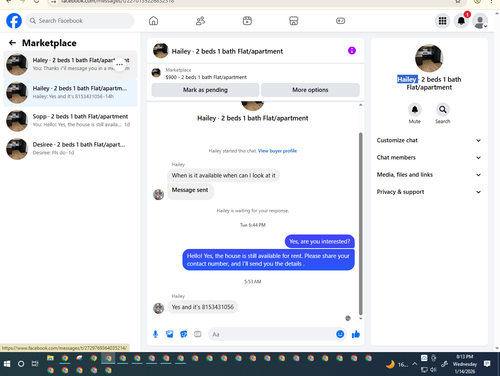
Task: Show hidden system tray icons
Action: (x=414, y=364)
